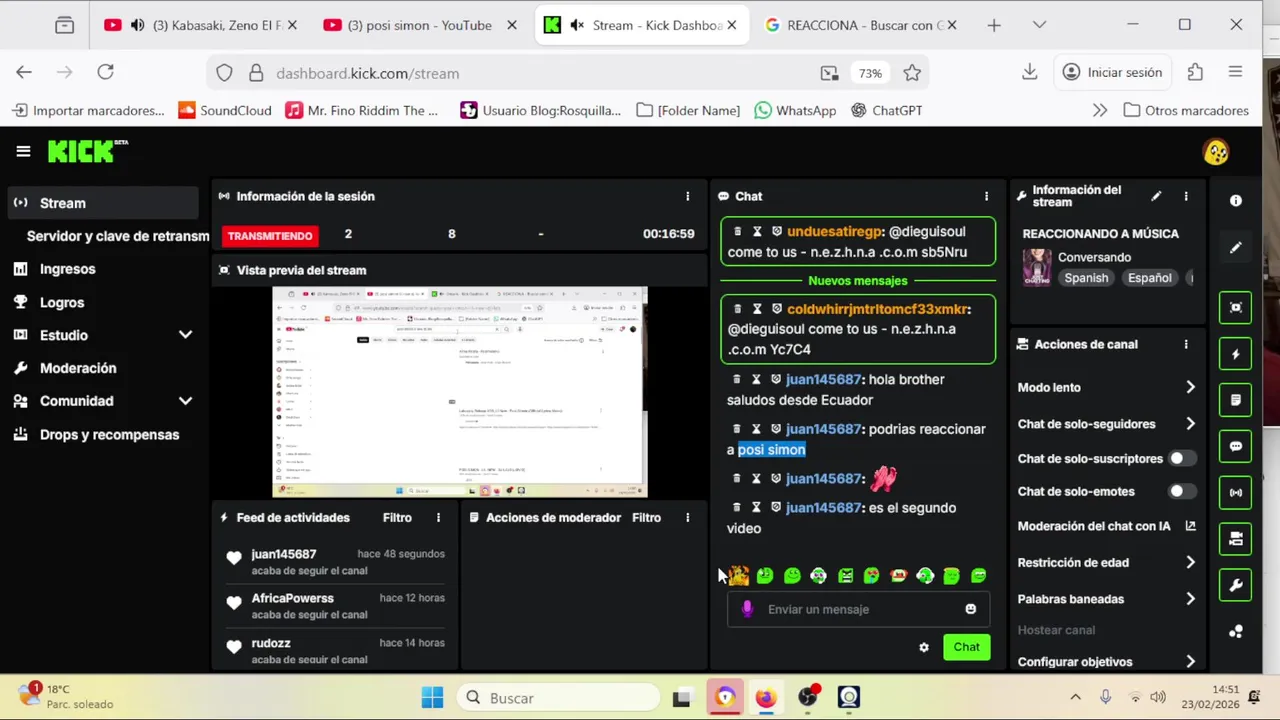Delete juan145687's hola brother message
Viewport: 1280px width, 720px height.
[737, 379]
